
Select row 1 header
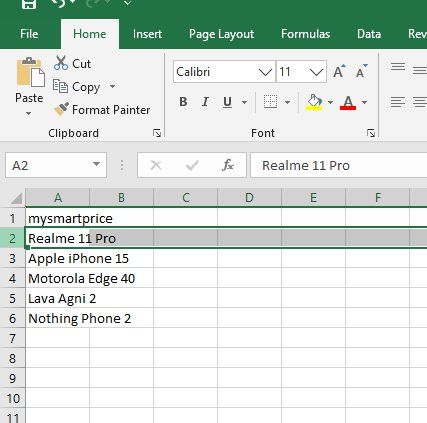pos(13,218)
